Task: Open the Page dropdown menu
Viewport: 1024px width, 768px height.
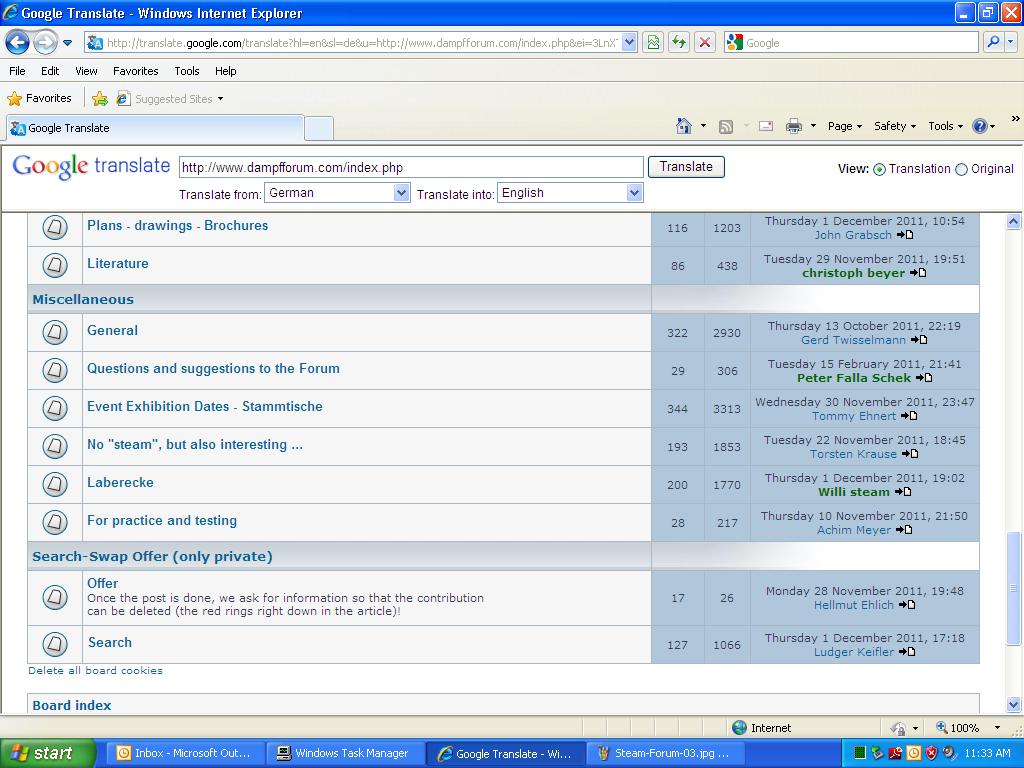Action: (844, 126)
